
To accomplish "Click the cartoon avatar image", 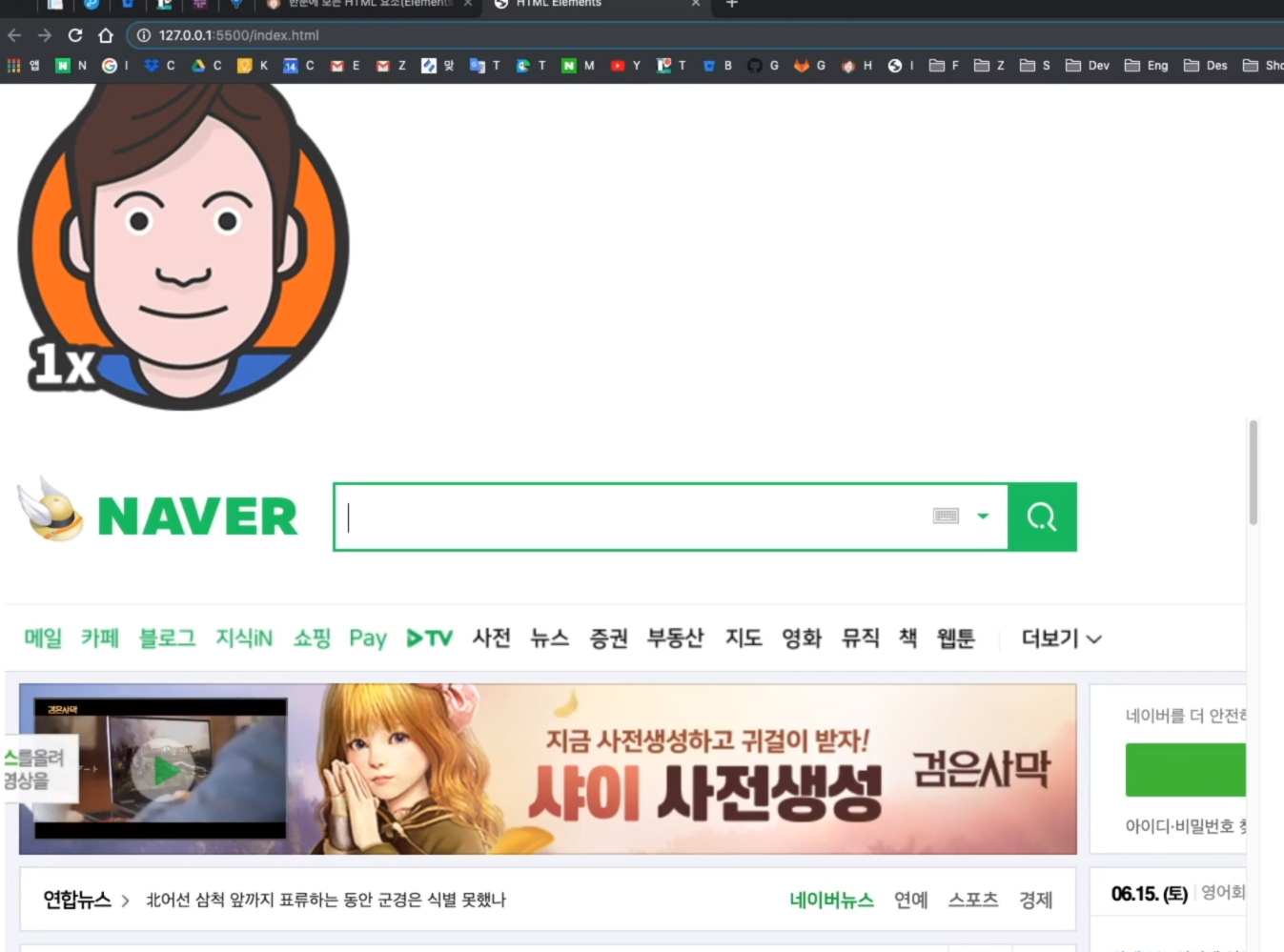I will click(x=183, y=247).
